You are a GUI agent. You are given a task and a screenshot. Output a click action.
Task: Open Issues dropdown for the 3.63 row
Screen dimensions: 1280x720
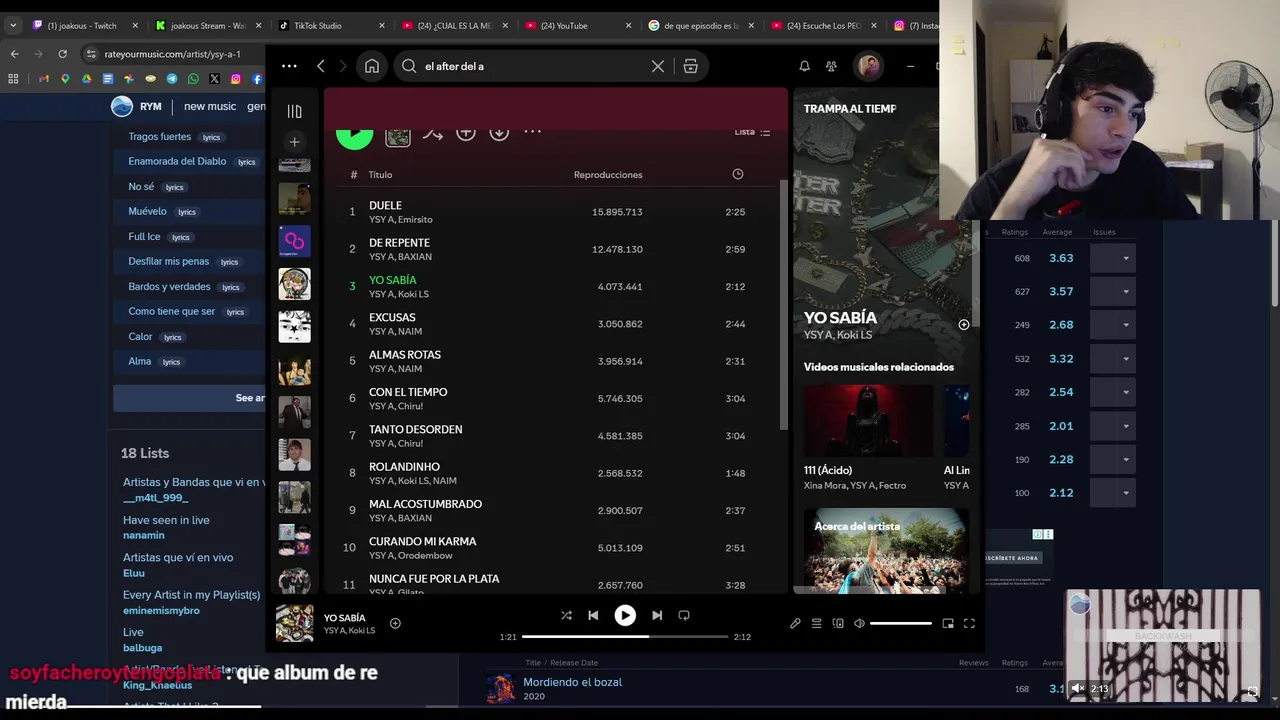pos(1113,258)
